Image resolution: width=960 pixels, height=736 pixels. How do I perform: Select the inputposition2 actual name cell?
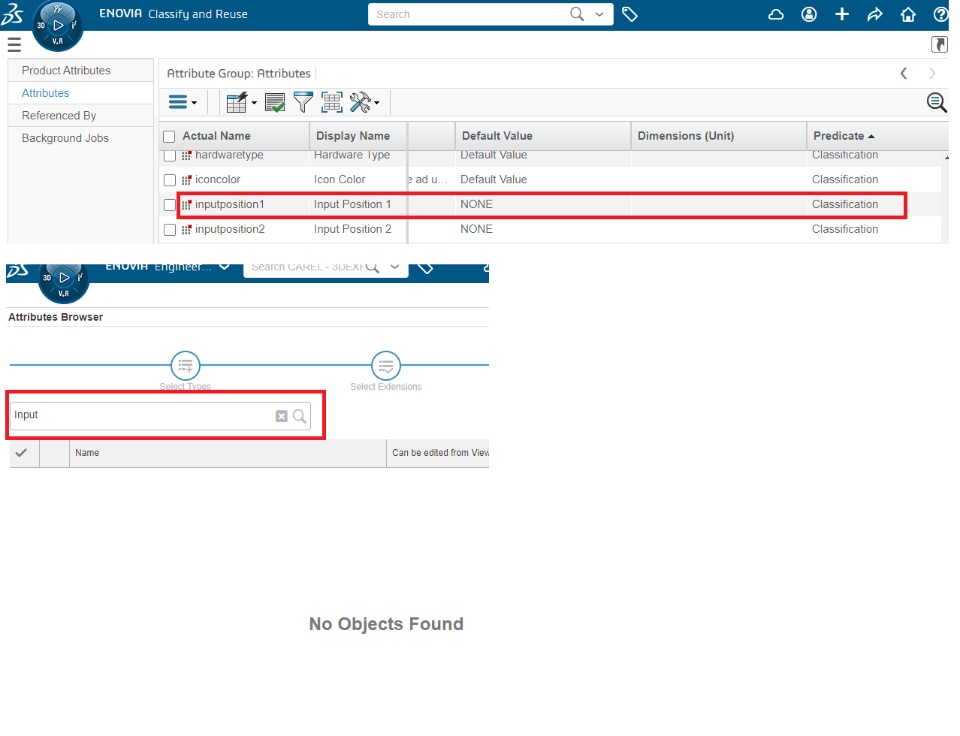click(230, 229)
